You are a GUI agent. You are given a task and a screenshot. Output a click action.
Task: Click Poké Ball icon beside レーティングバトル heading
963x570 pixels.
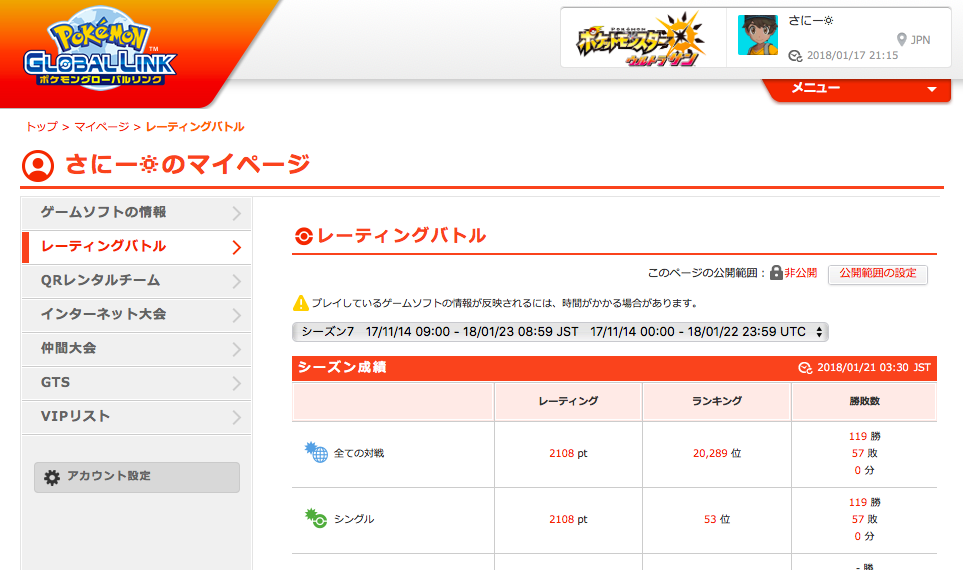point(303,236)
